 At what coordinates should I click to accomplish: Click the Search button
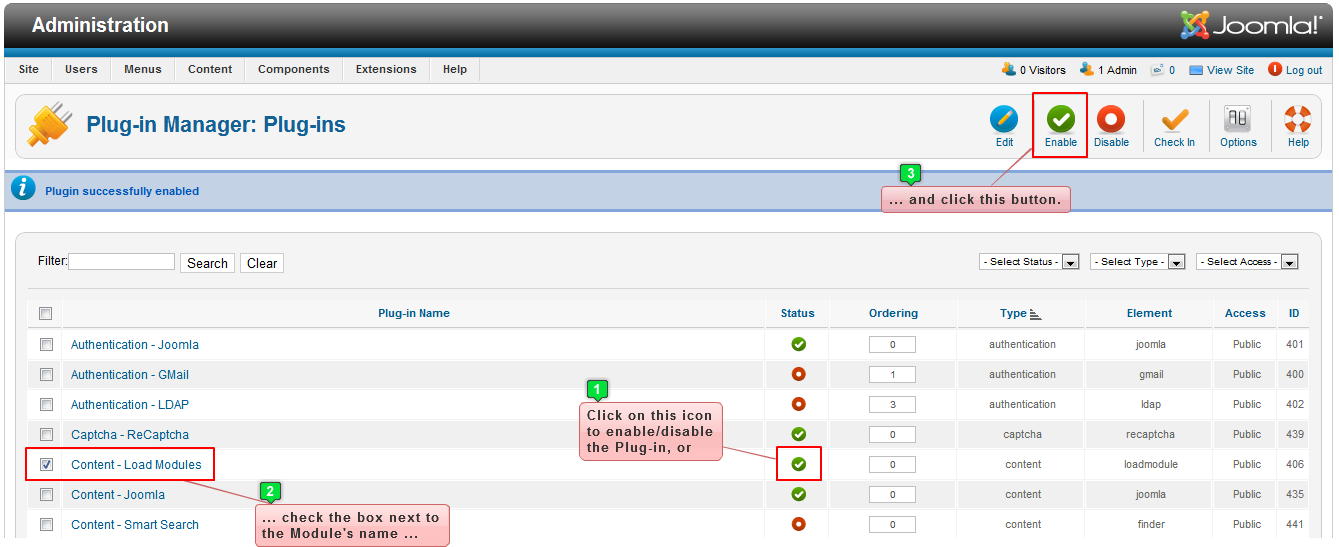pyautogui.click(x=207, y=263)
